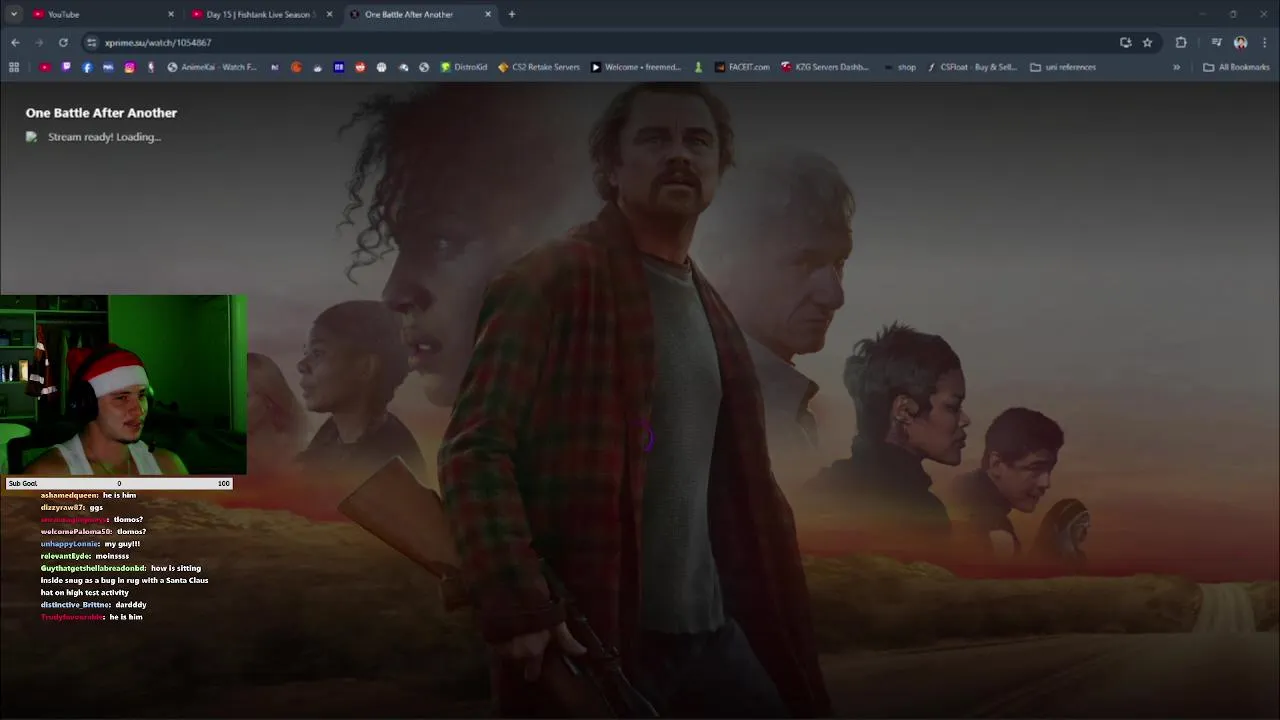This screenshot has width=1280, height=720.
Task: Reload the current page
Action: (x=63, y=42)
